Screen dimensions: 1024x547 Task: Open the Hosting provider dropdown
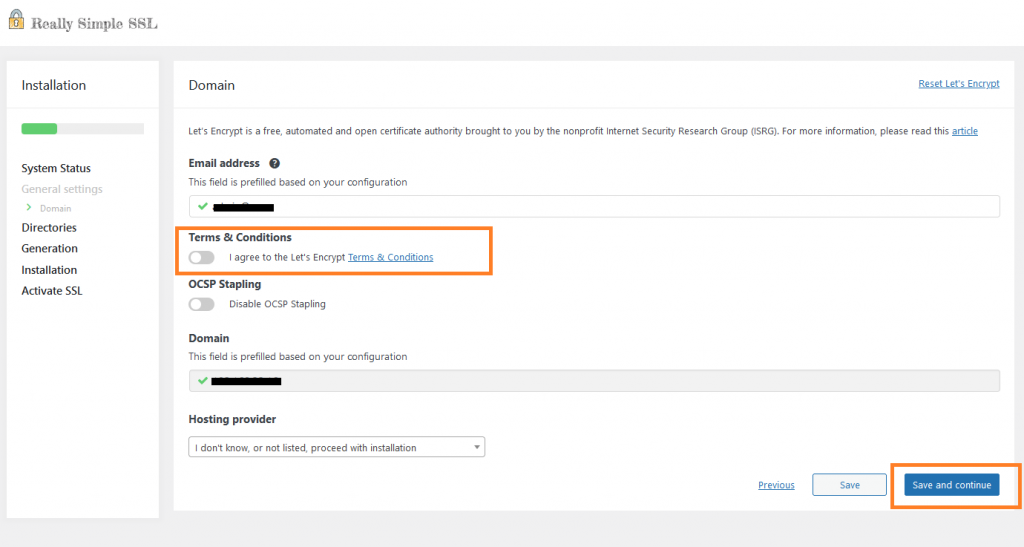(336, 447)
